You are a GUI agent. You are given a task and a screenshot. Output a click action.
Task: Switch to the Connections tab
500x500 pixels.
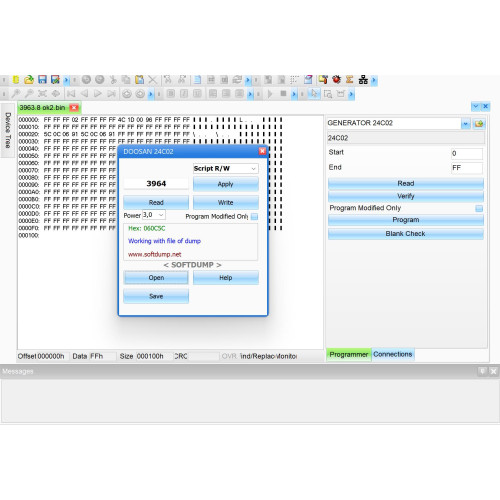tap(393, 354)
